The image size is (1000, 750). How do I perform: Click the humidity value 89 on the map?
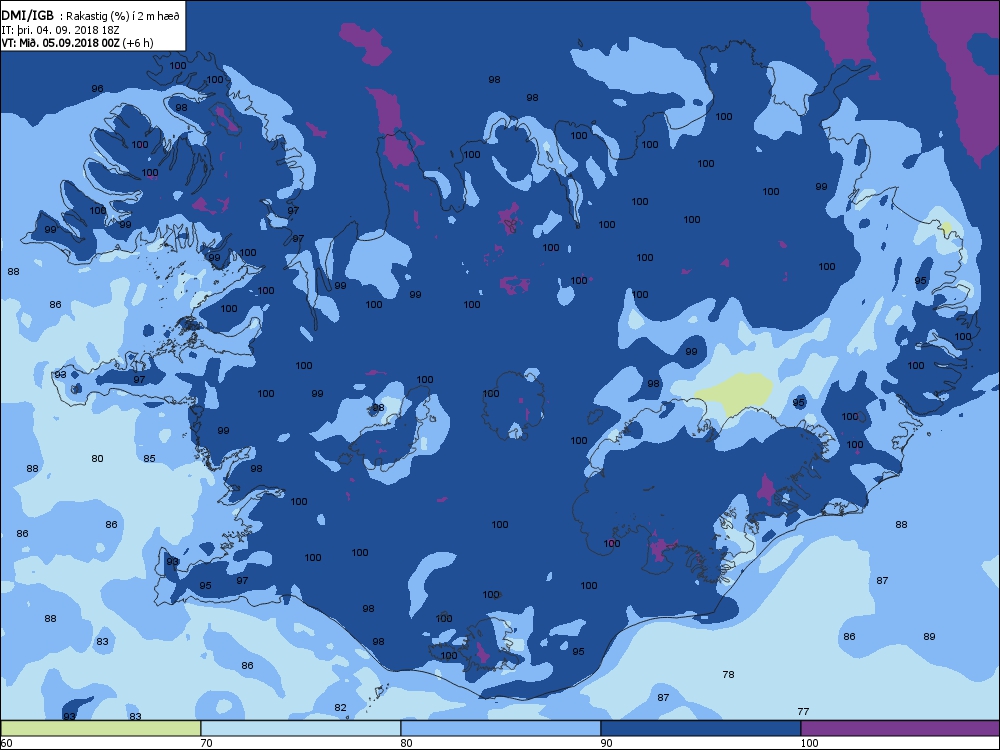tap(929, 636)
